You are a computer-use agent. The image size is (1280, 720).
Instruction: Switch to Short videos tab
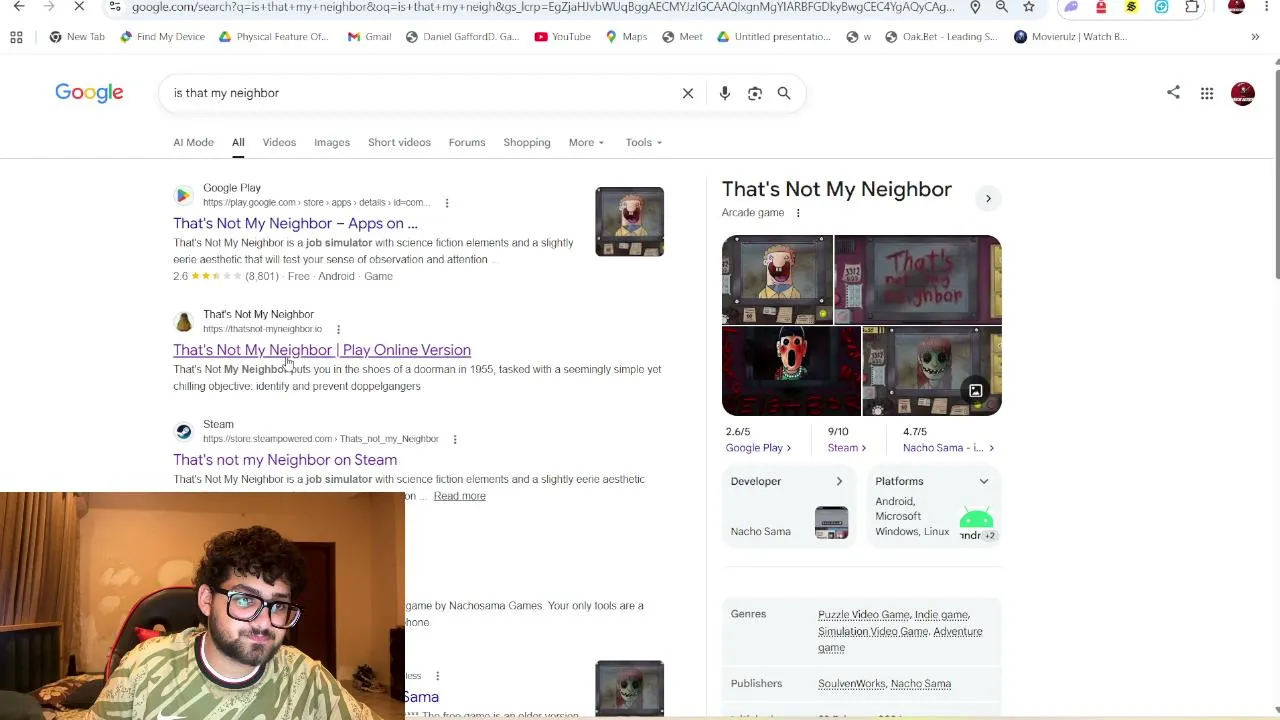[x=399, y=142]
